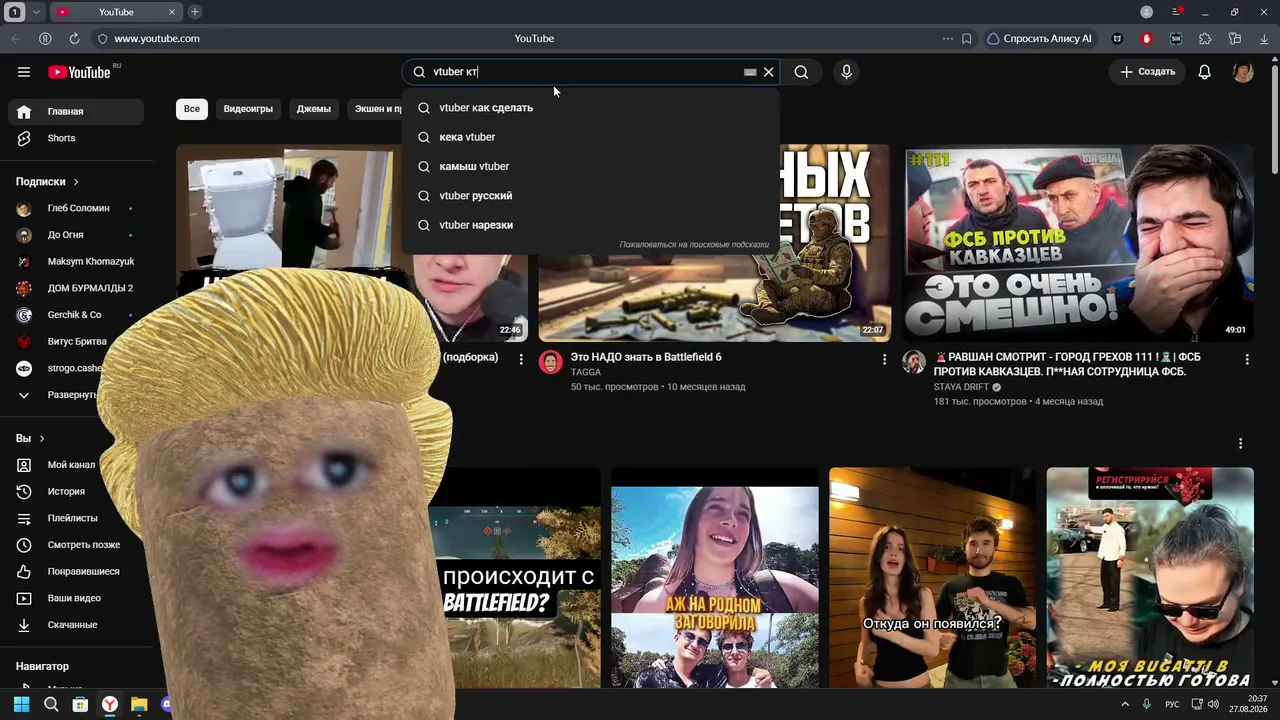Open the Создать create menu

(x=1147, y=72)
